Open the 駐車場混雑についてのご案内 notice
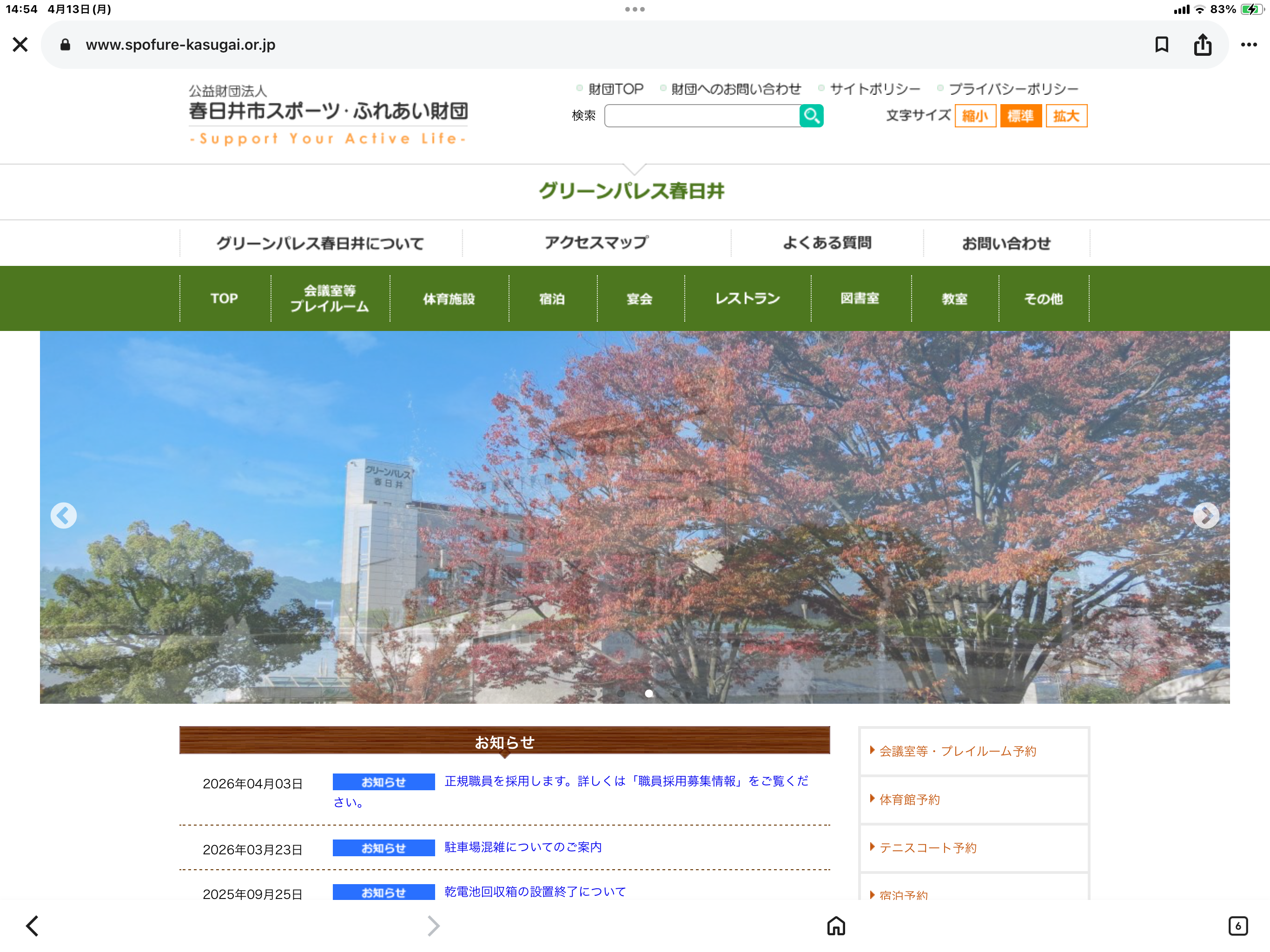This screenshot has width=1270, height=952. [x=523, y=847]
